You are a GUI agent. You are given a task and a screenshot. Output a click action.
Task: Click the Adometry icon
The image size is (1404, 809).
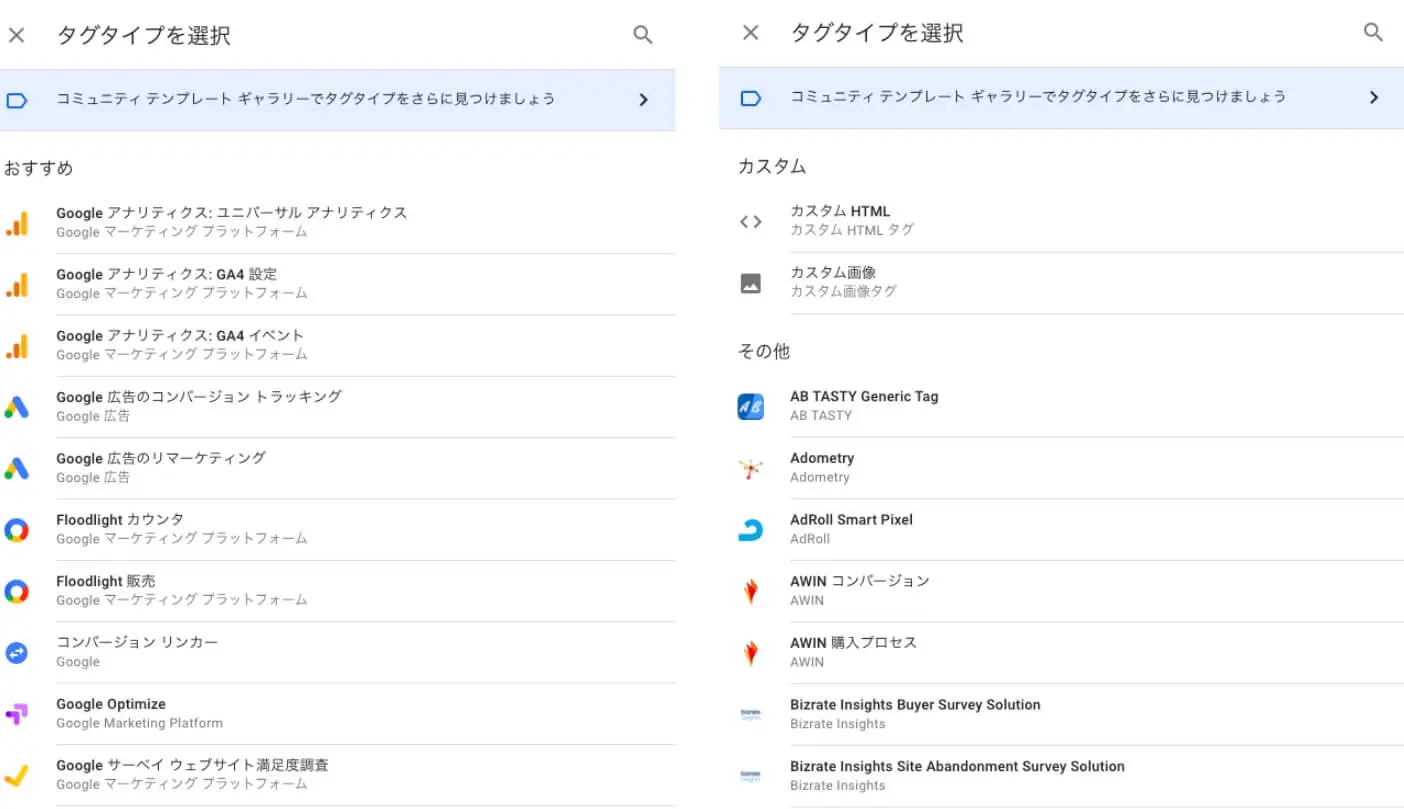click(x=751, y=468)
